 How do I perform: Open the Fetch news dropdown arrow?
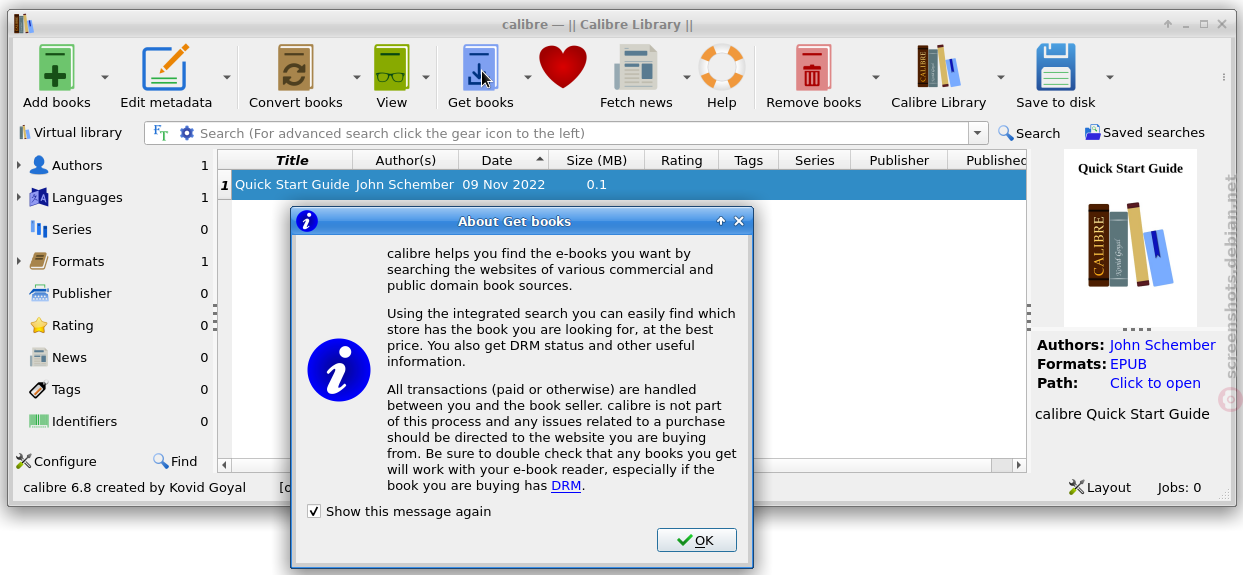pos(686,77)
